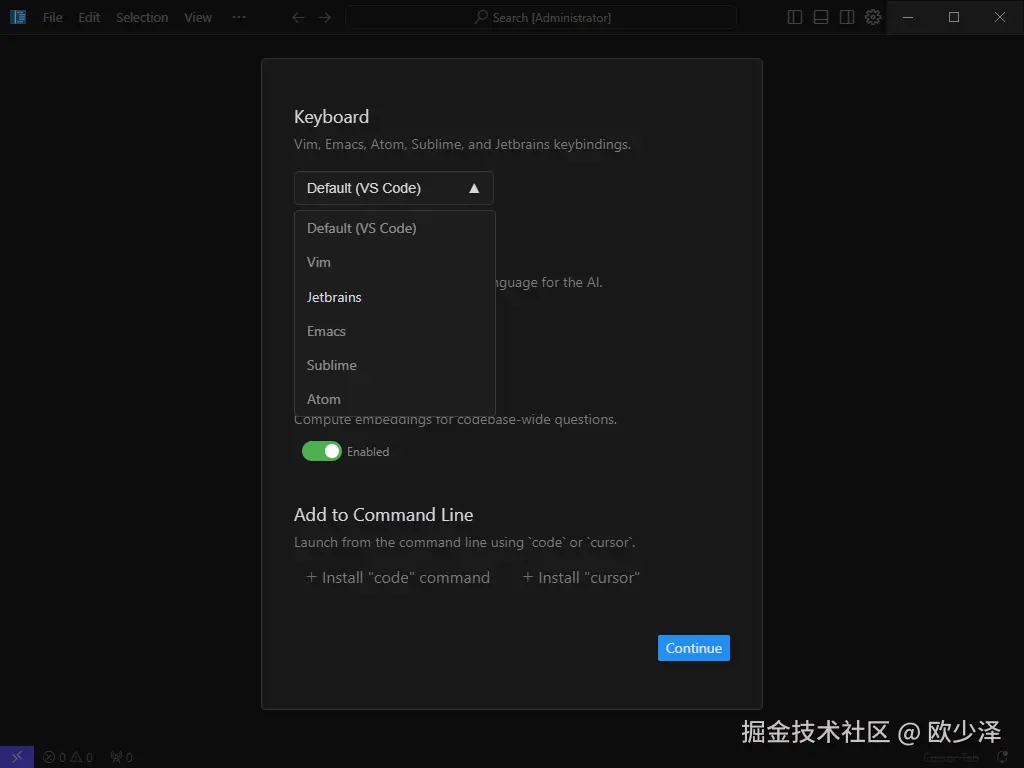Image resolution: width=1024 pixels, height=768 pixels.
Task: Toggle the secondary sidebar layout icon
Action: pyautogui.click(x=847, y=18)
